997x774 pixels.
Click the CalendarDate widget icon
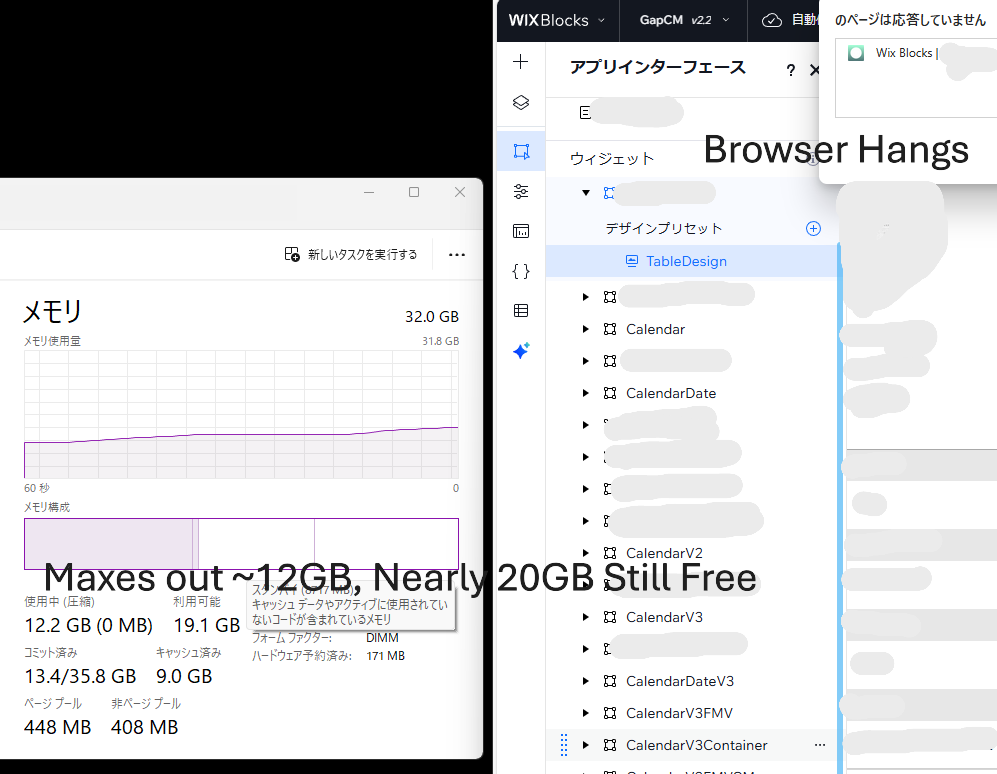click(x=610, y=393)
